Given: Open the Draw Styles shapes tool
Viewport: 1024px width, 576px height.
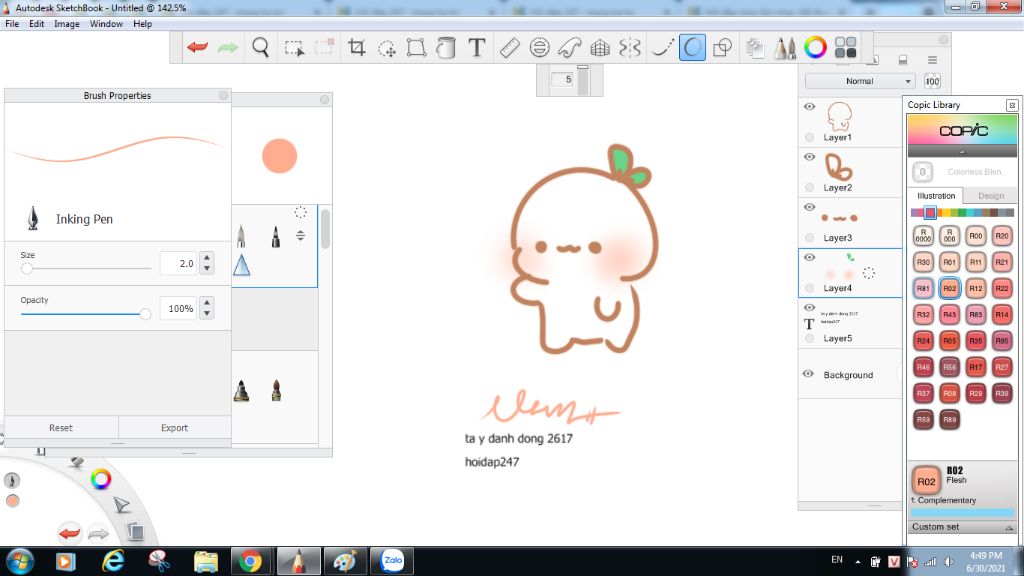Looking at the screenshot, I should 723,47.
